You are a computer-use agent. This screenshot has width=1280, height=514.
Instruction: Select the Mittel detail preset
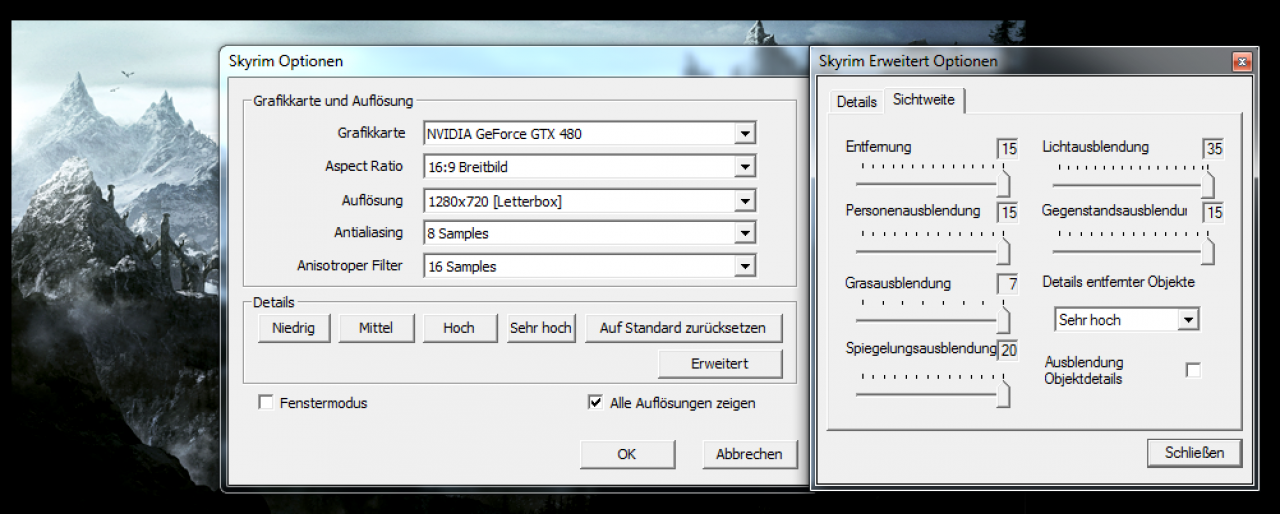(375, 328)
